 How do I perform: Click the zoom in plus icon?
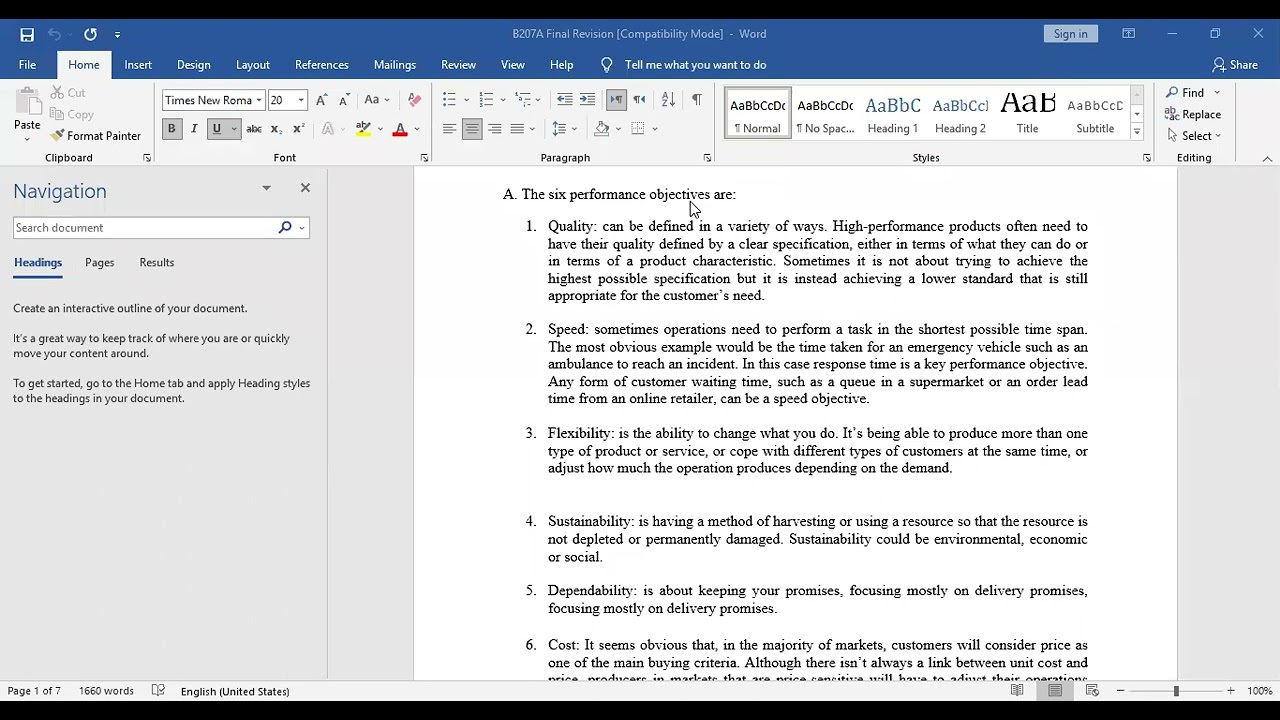pos(1231,691)
